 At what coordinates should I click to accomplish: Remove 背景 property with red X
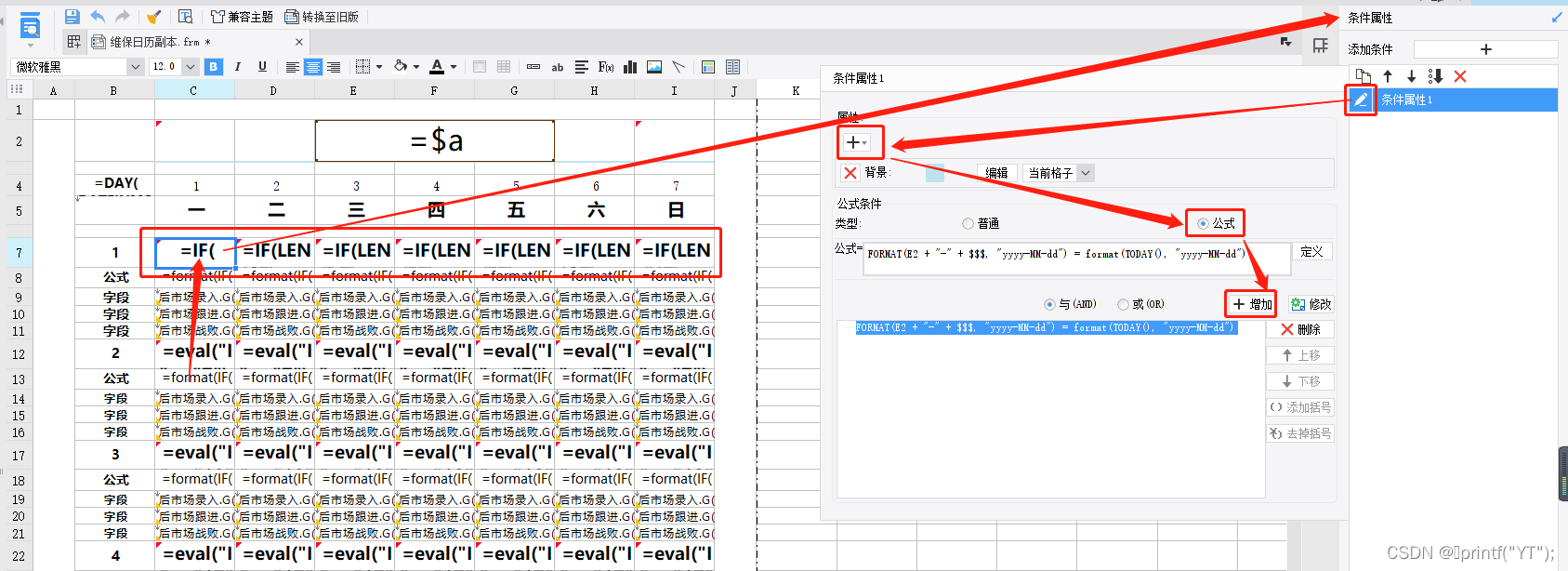coord(850,173)
